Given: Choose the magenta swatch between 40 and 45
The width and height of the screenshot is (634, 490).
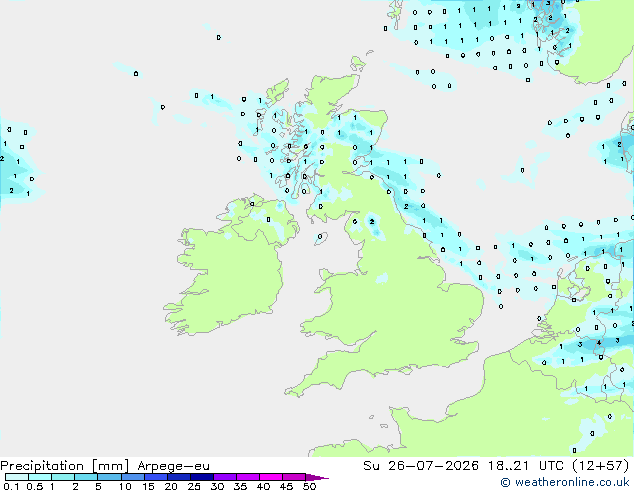Looking at the screenshot, I should 271,477.
